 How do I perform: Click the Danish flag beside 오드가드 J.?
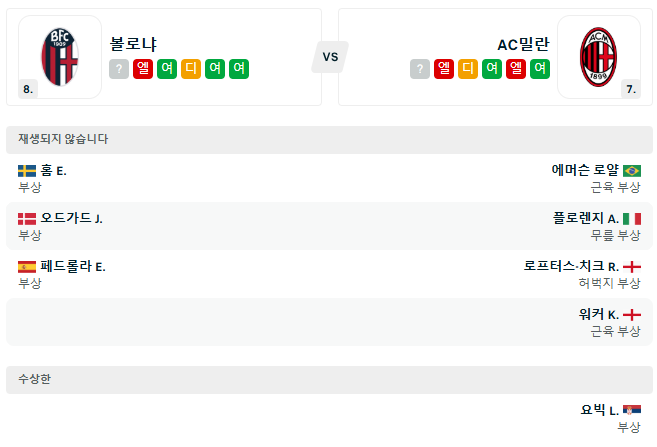pyautogui.click(x=27, y=219)
